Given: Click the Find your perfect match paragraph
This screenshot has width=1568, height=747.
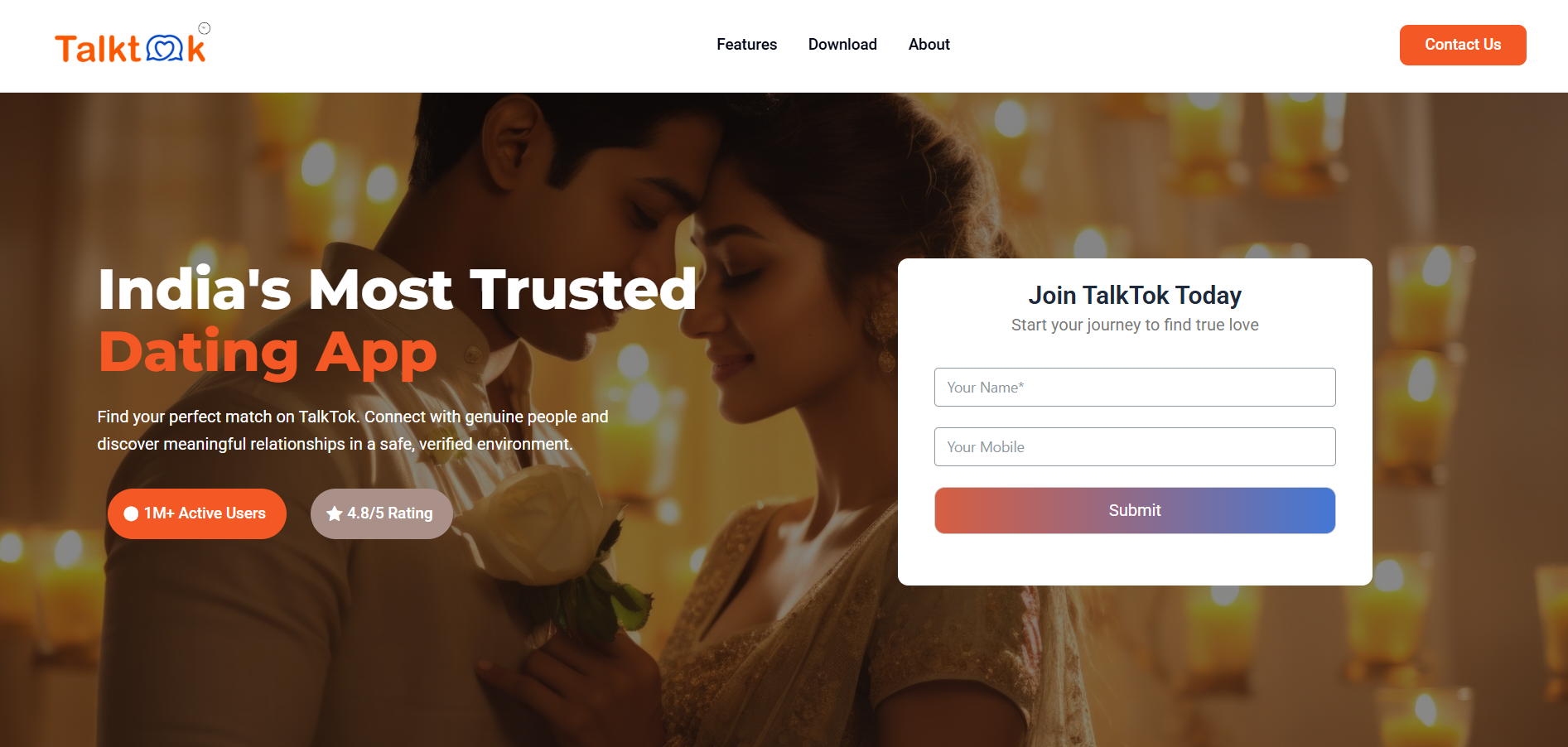Looking at the screenshot, I should (353, 431).
